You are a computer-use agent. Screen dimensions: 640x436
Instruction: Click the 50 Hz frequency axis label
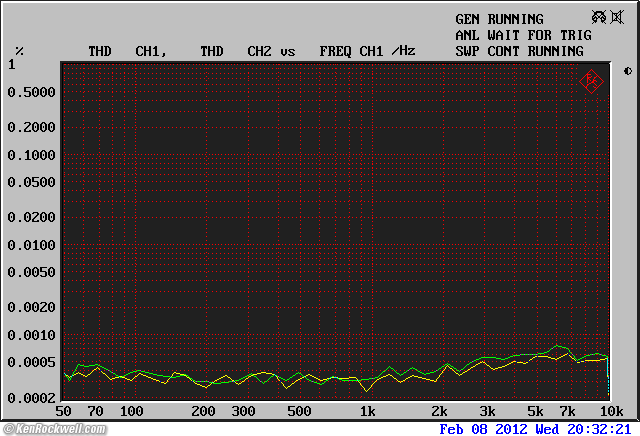(x=64, y=411)
